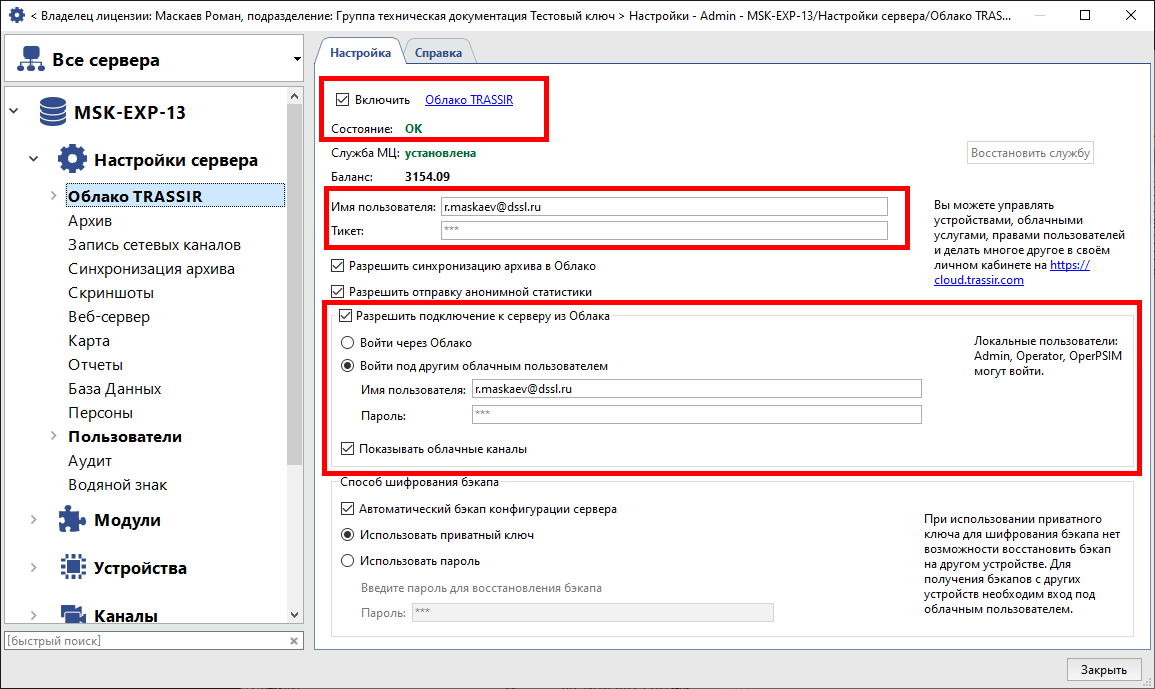Open the Справка tab

438,52
